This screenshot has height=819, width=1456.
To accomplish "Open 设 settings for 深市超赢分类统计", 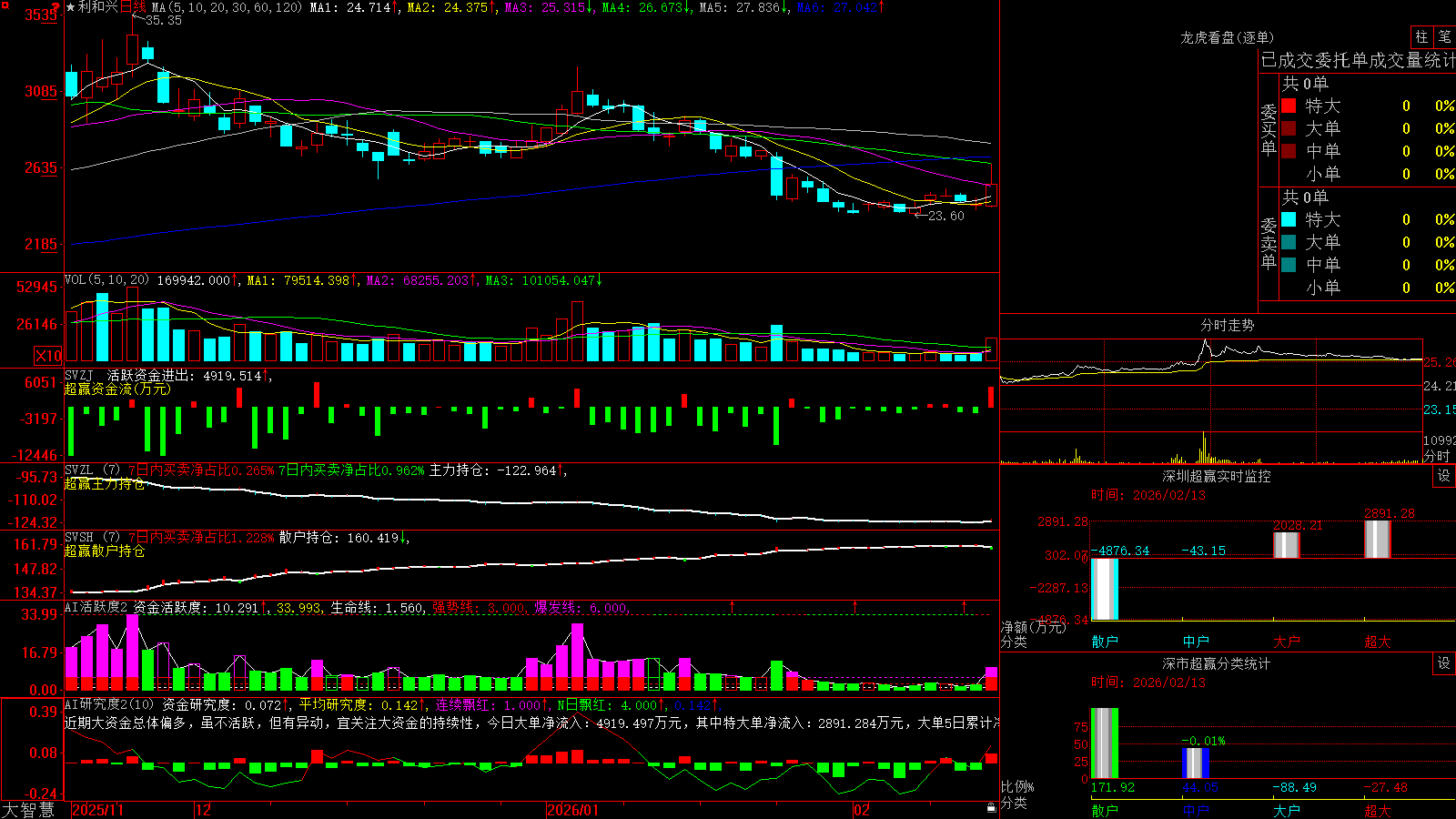I will (1444, 663).
